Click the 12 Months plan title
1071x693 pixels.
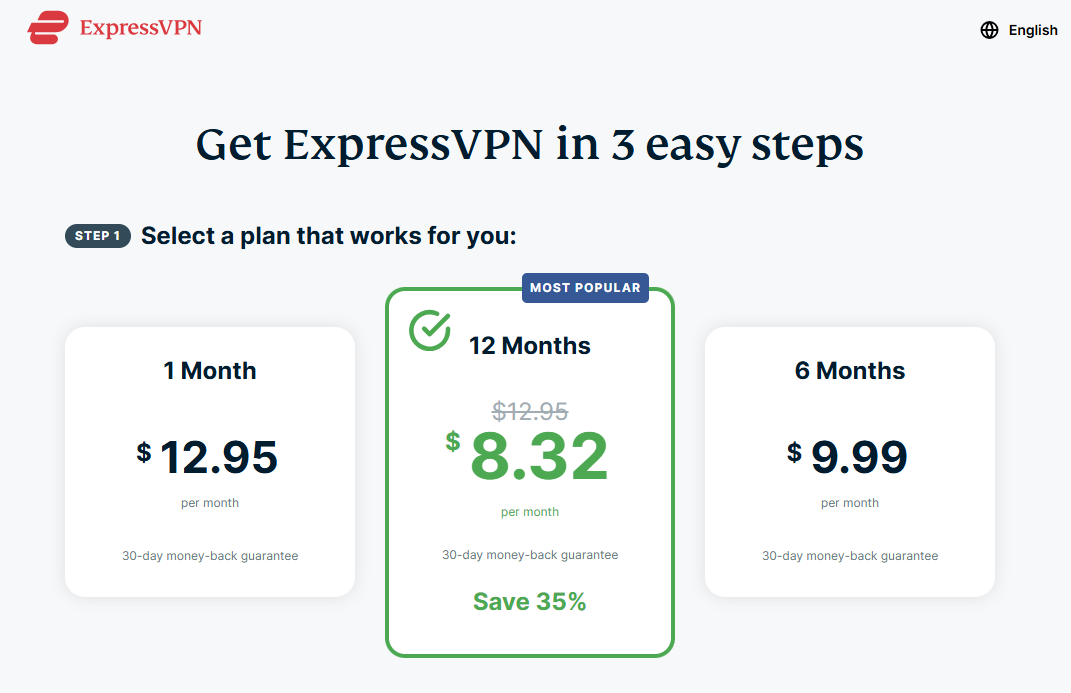pos(529,345)
